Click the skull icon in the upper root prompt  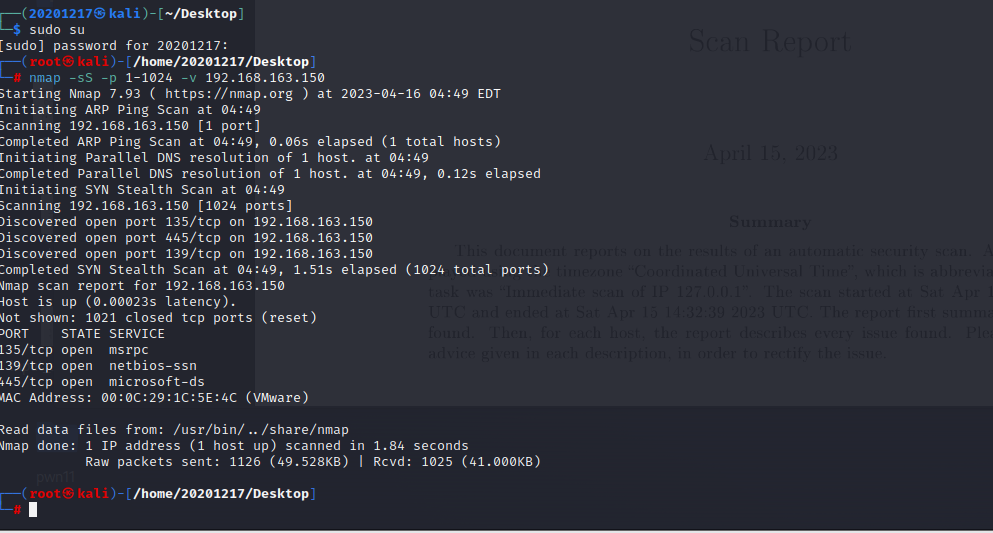[69, 62]
